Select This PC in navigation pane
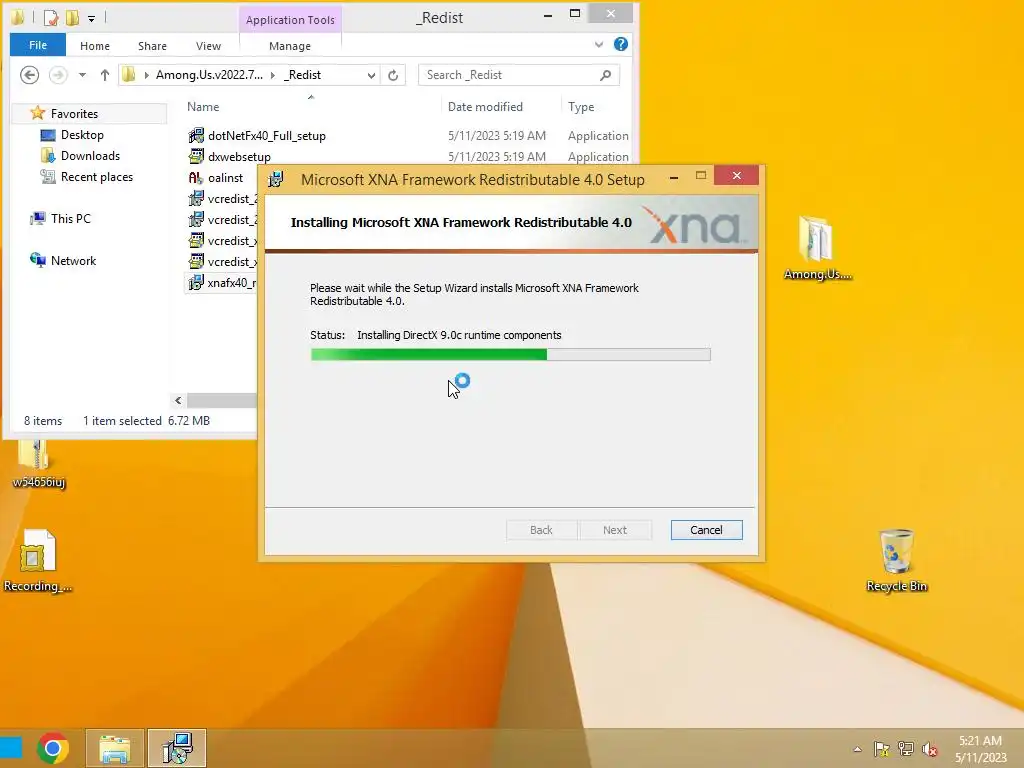The image size is (1024, 768). tap(71, 219)
